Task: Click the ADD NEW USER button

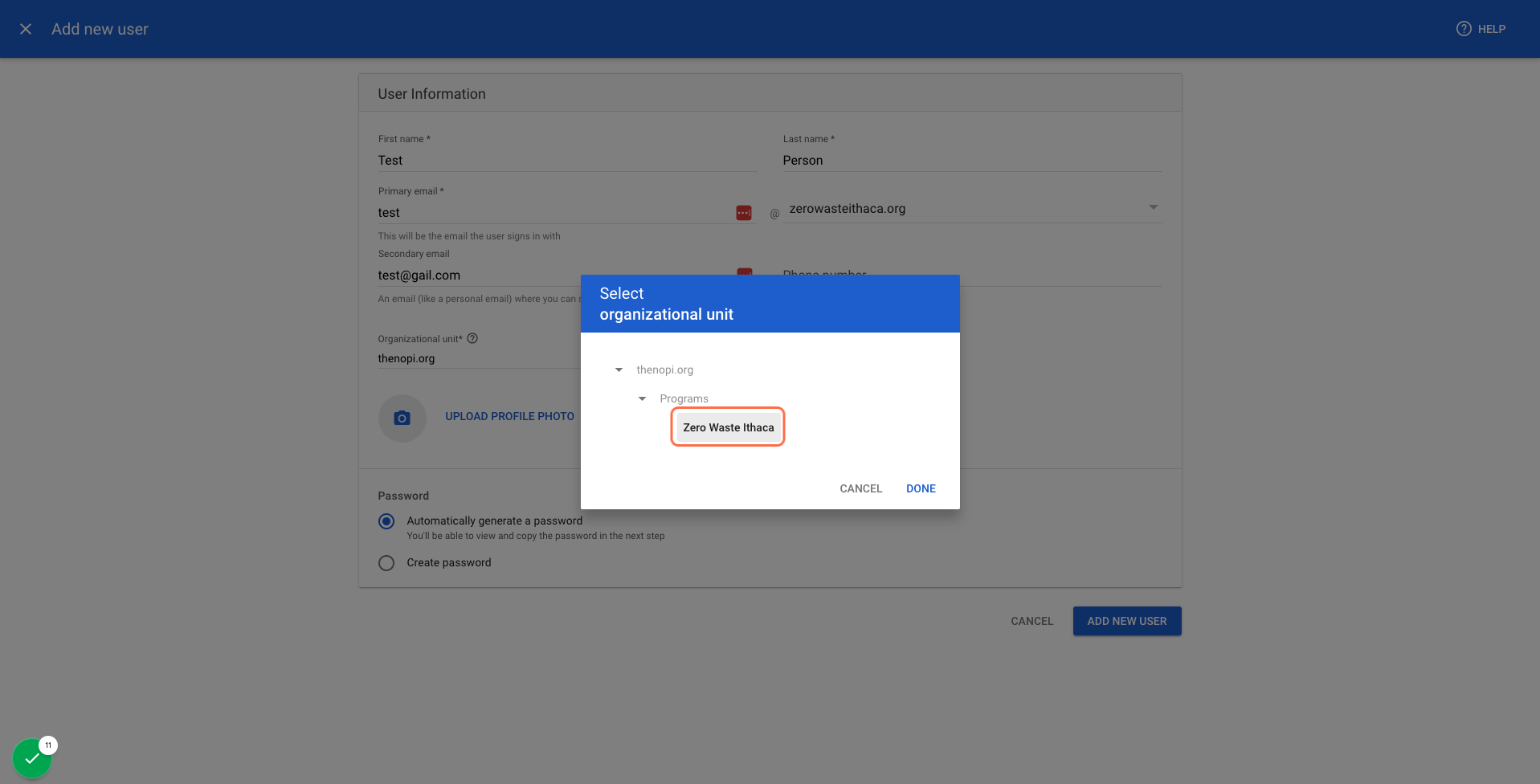Action: click(x=1127, y=621)
